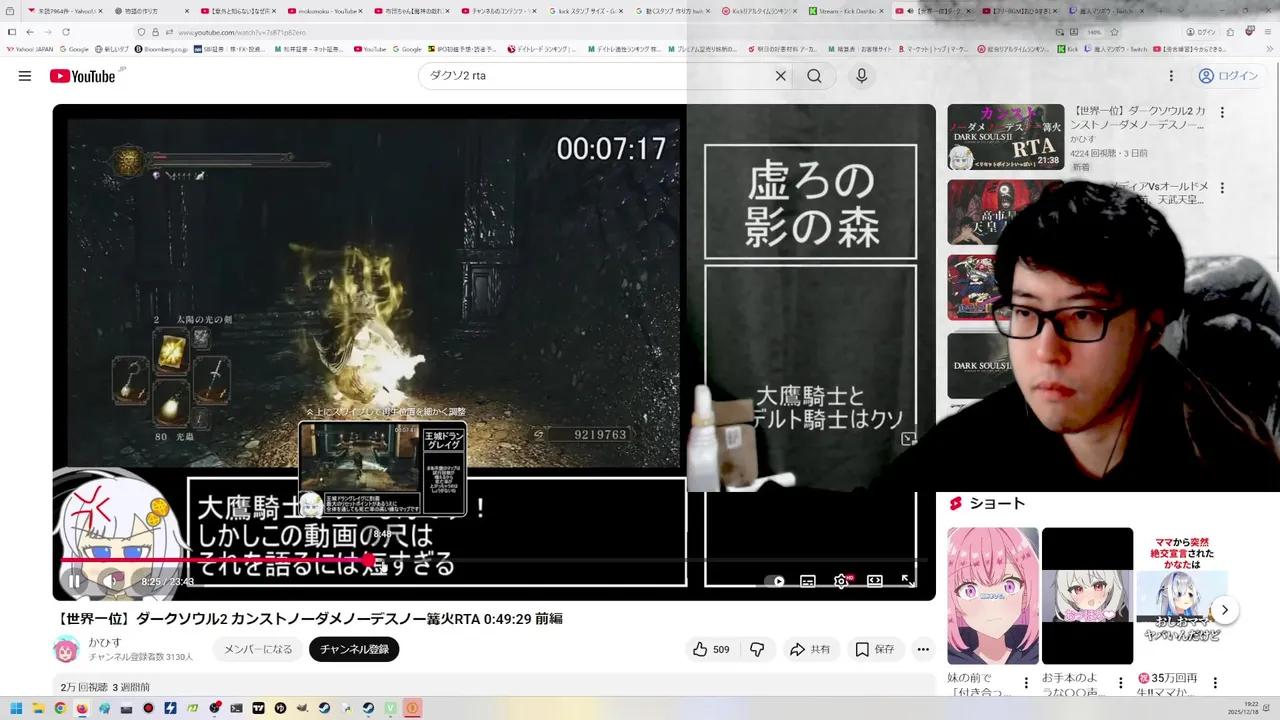Save the video with 保存
The height and width of the screenshot is (720, 1280).
click(x=875, y=649)
